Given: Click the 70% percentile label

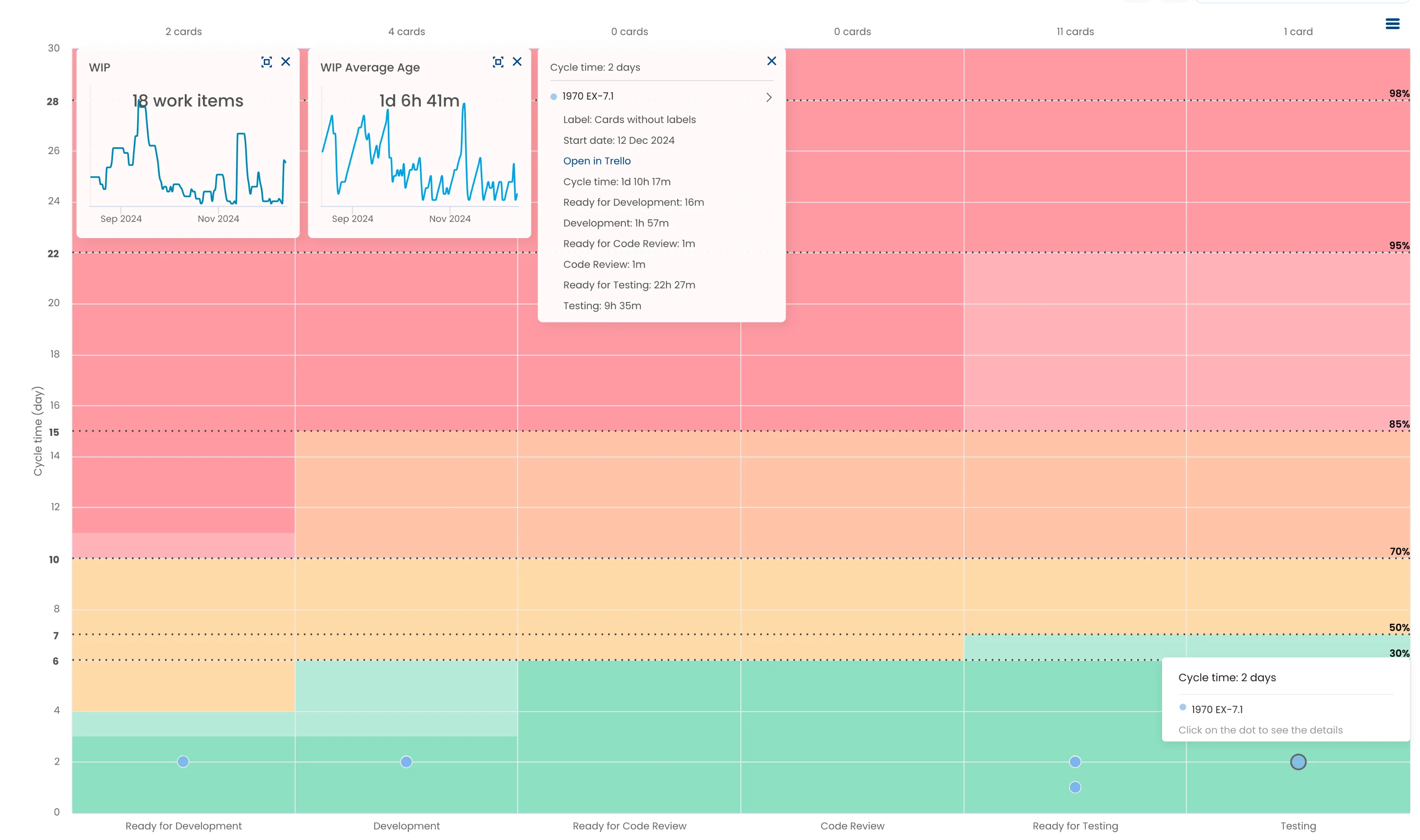Looking at the screenshot, I should pyautogui.click(x=1399, y=551).
